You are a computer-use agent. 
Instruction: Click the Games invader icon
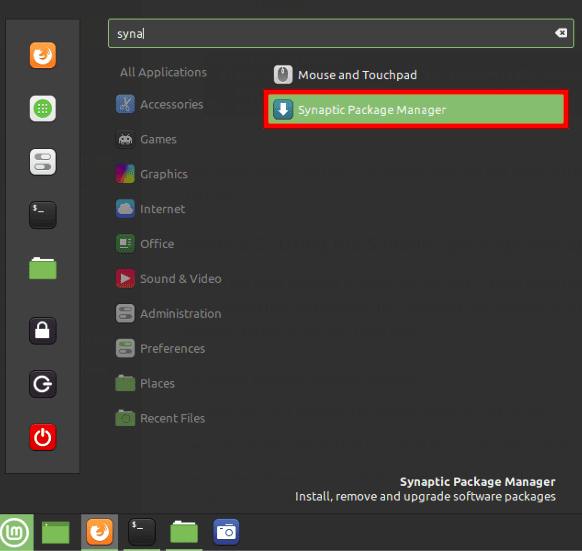(125, 139)
